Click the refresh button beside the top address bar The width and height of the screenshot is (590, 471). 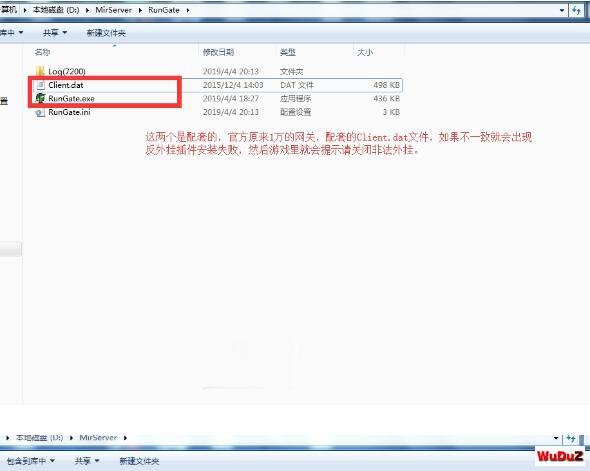(x=576, y=10)
